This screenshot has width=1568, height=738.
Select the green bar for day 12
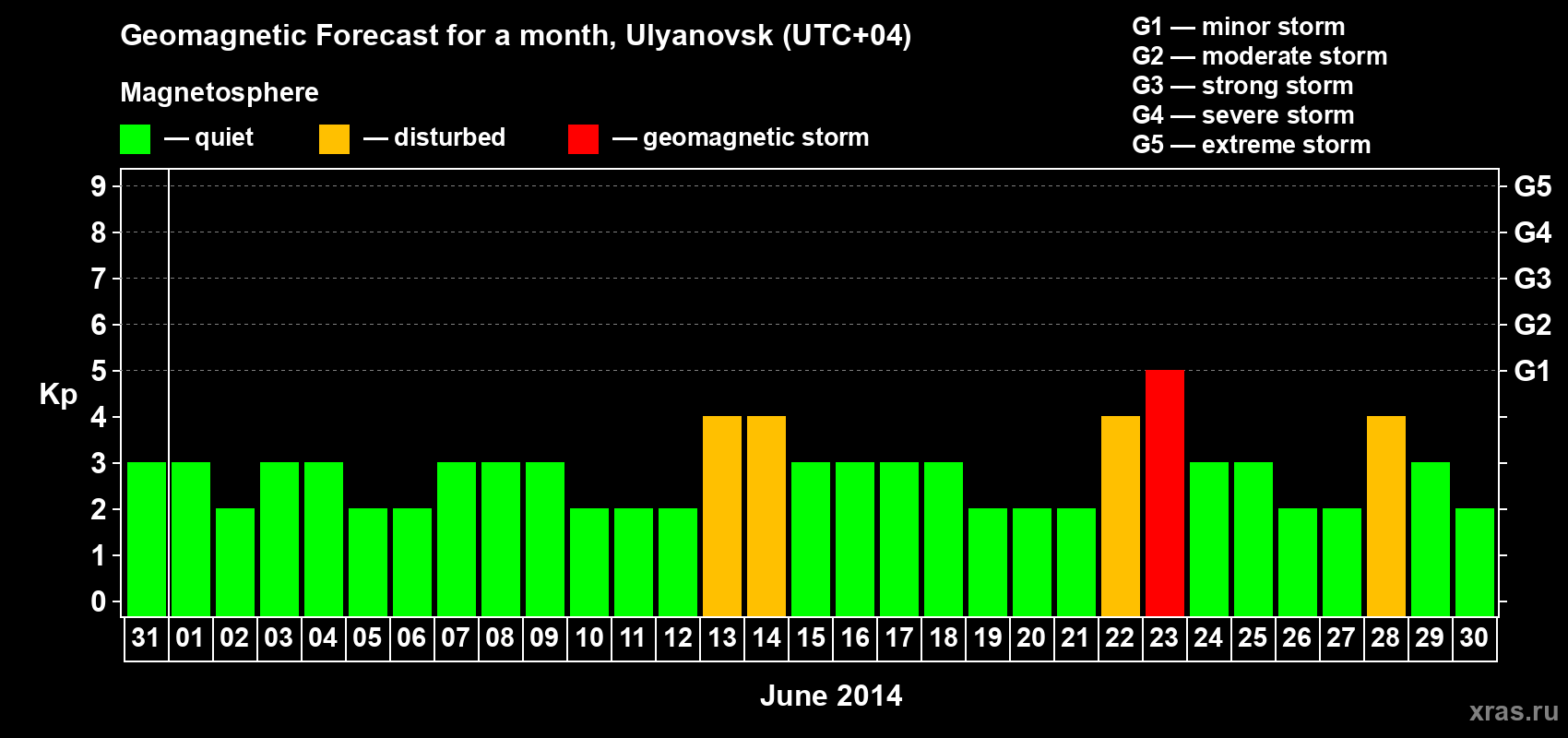point(678,562)
